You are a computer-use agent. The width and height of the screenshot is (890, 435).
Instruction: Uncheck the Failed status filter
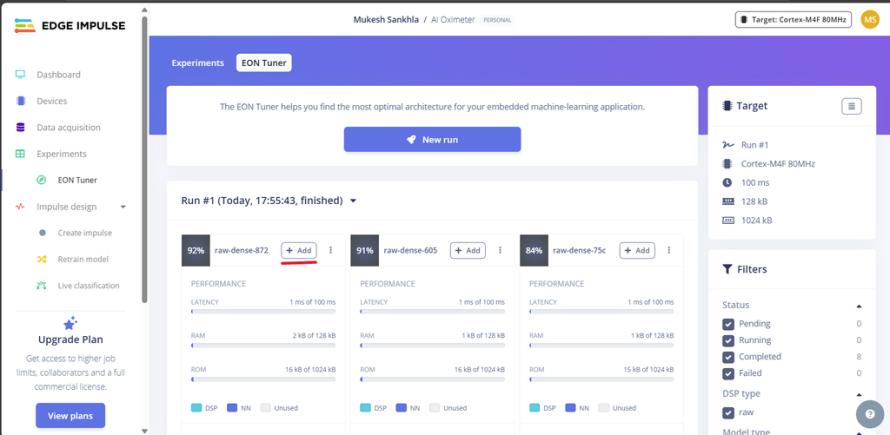pyautogui.click(x=728, y=373)
